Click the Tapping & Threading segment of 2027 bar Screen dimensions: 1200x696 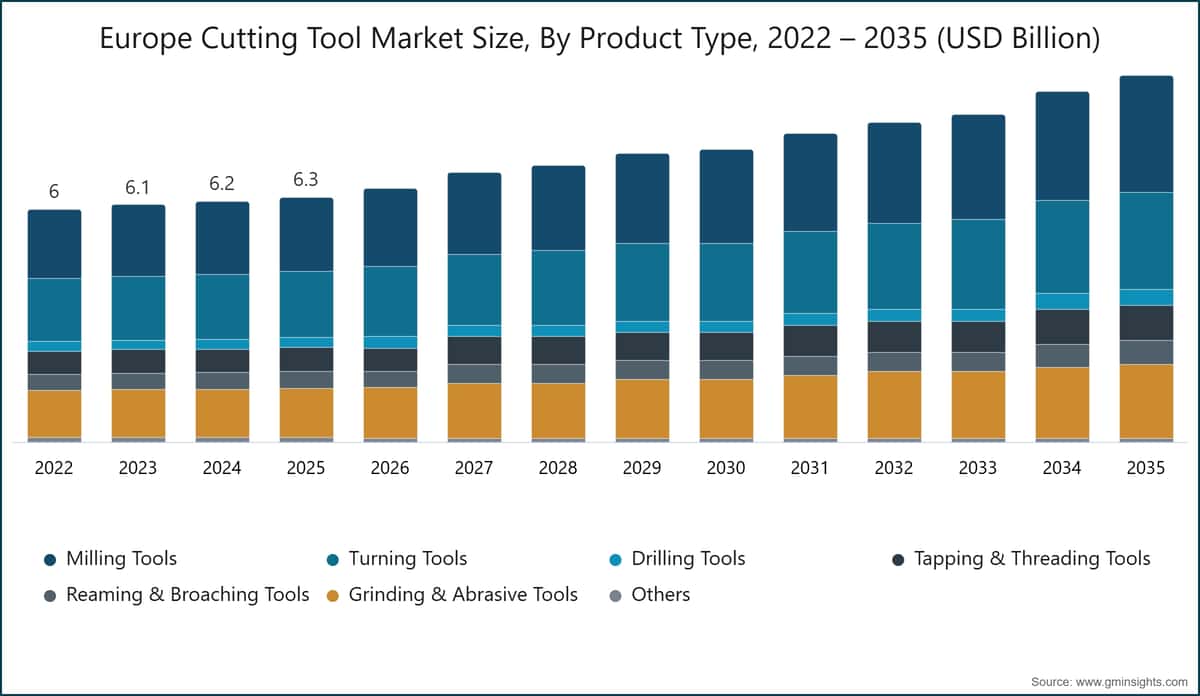[474, 350]
